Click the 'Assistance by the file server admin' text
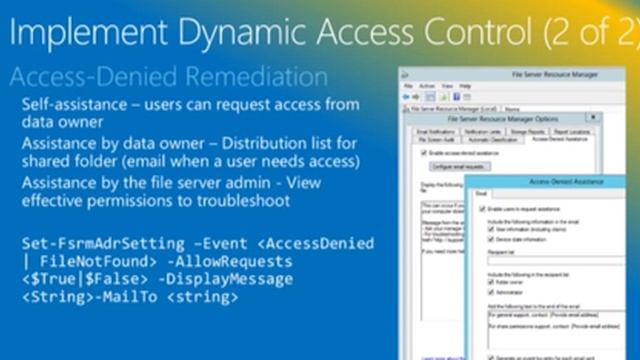640x360 pixels. tap(171, 191)
